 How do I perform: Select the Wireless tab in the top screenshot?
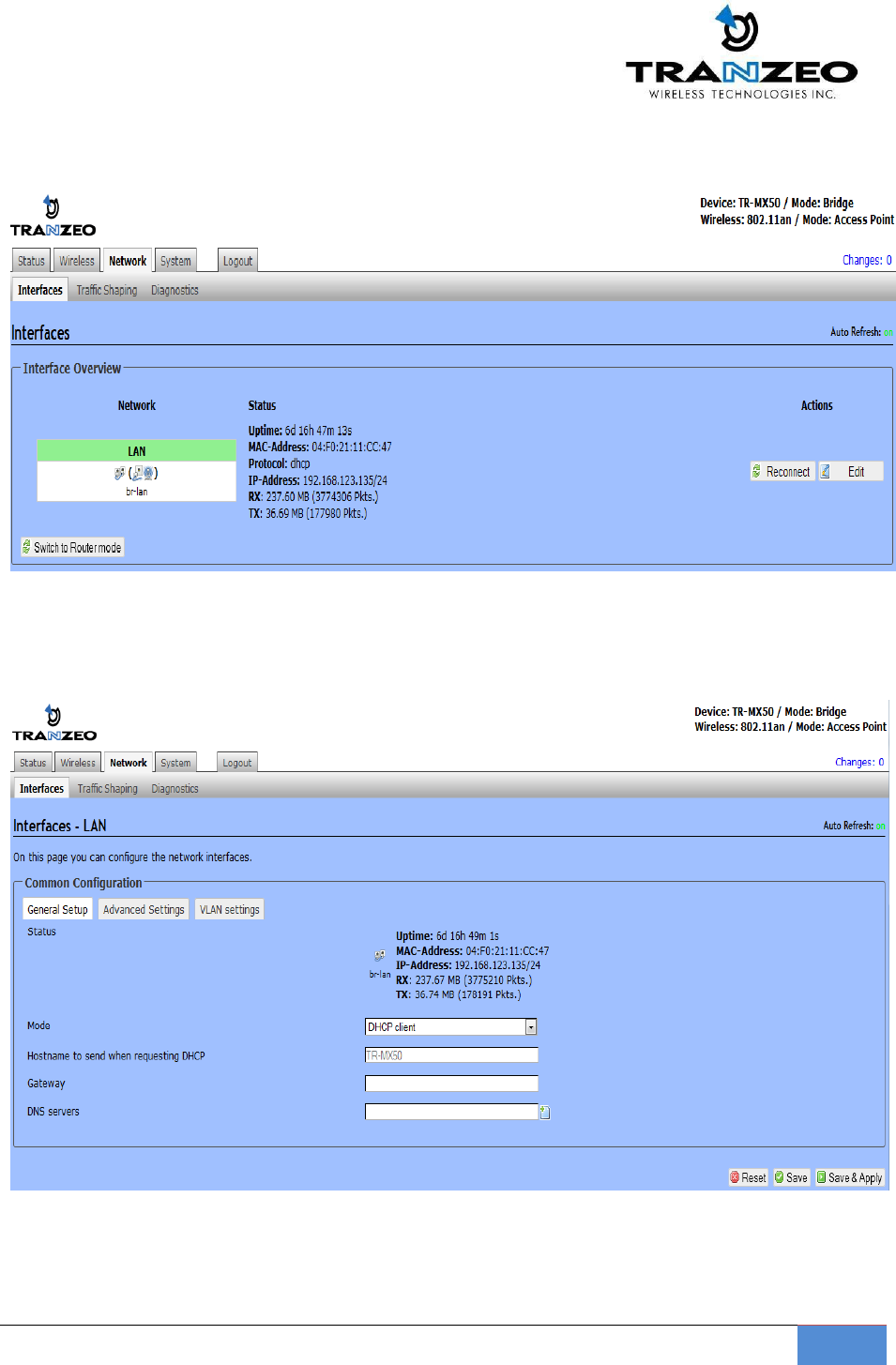[77, 261]
